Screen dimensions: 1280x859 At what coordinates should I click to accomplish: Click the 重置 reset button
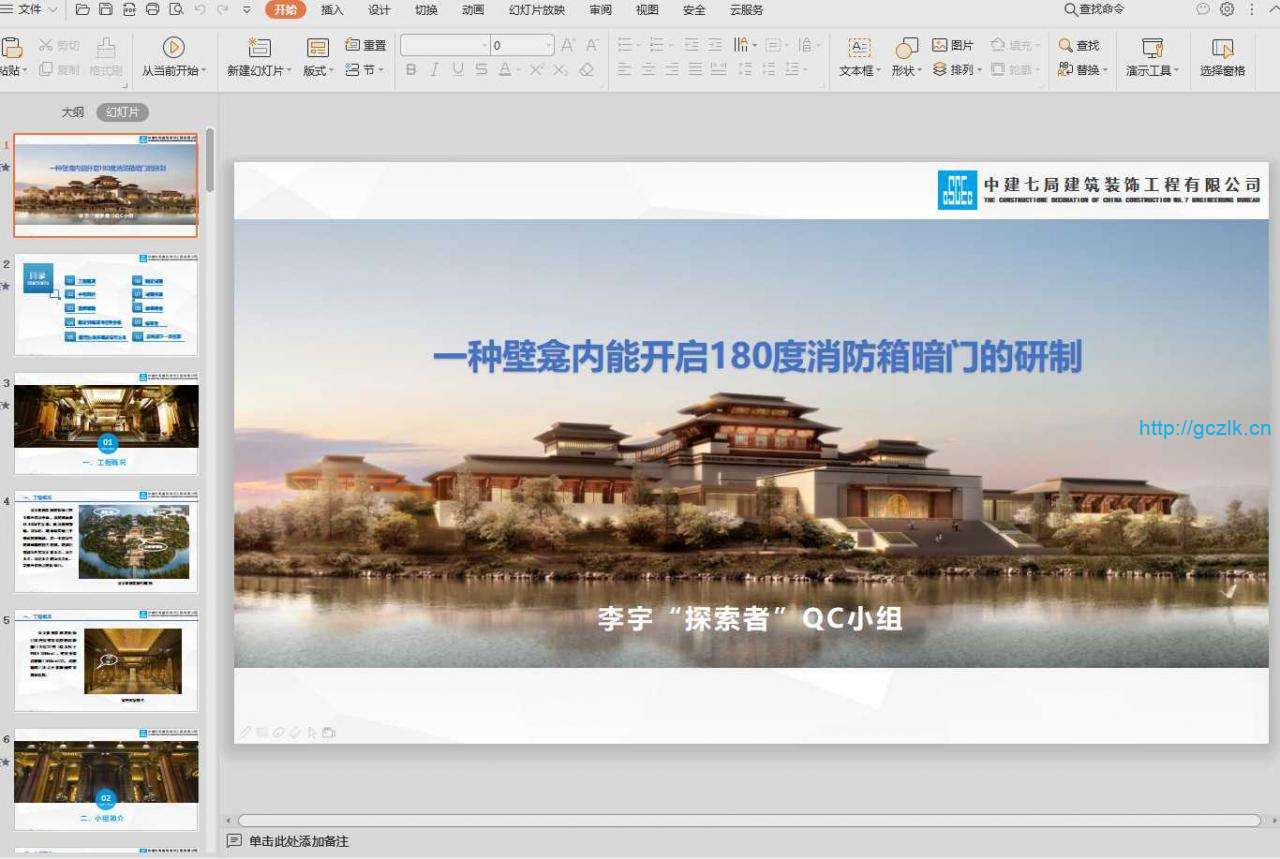pyautogui.click(x=366, y=45)
